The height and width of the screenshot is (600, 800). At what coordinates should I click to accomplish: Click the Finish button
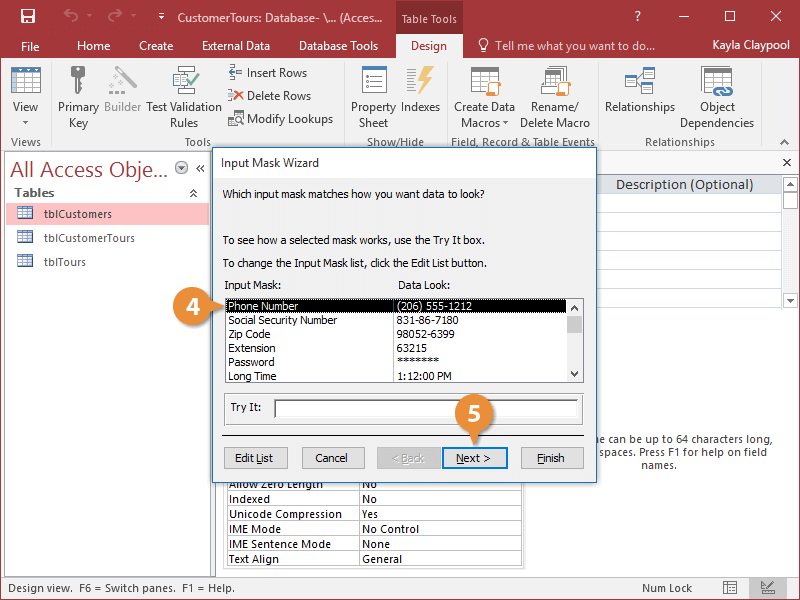552,458
